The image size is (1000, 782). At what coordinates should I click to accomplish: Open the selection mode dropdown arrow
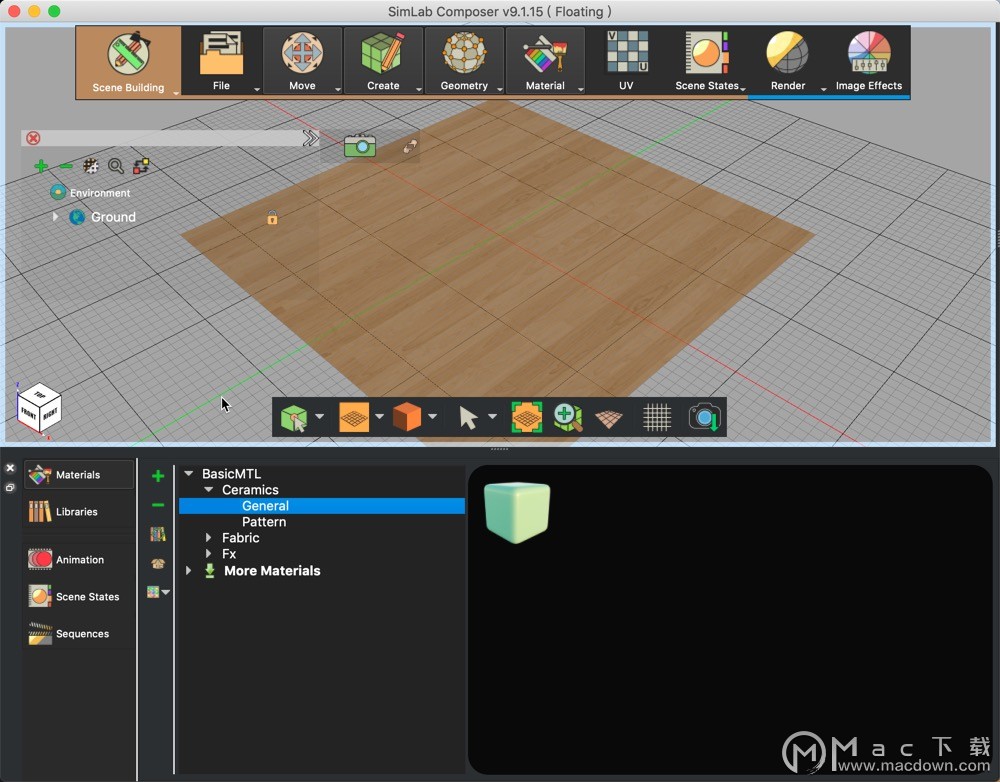[320, 417]
